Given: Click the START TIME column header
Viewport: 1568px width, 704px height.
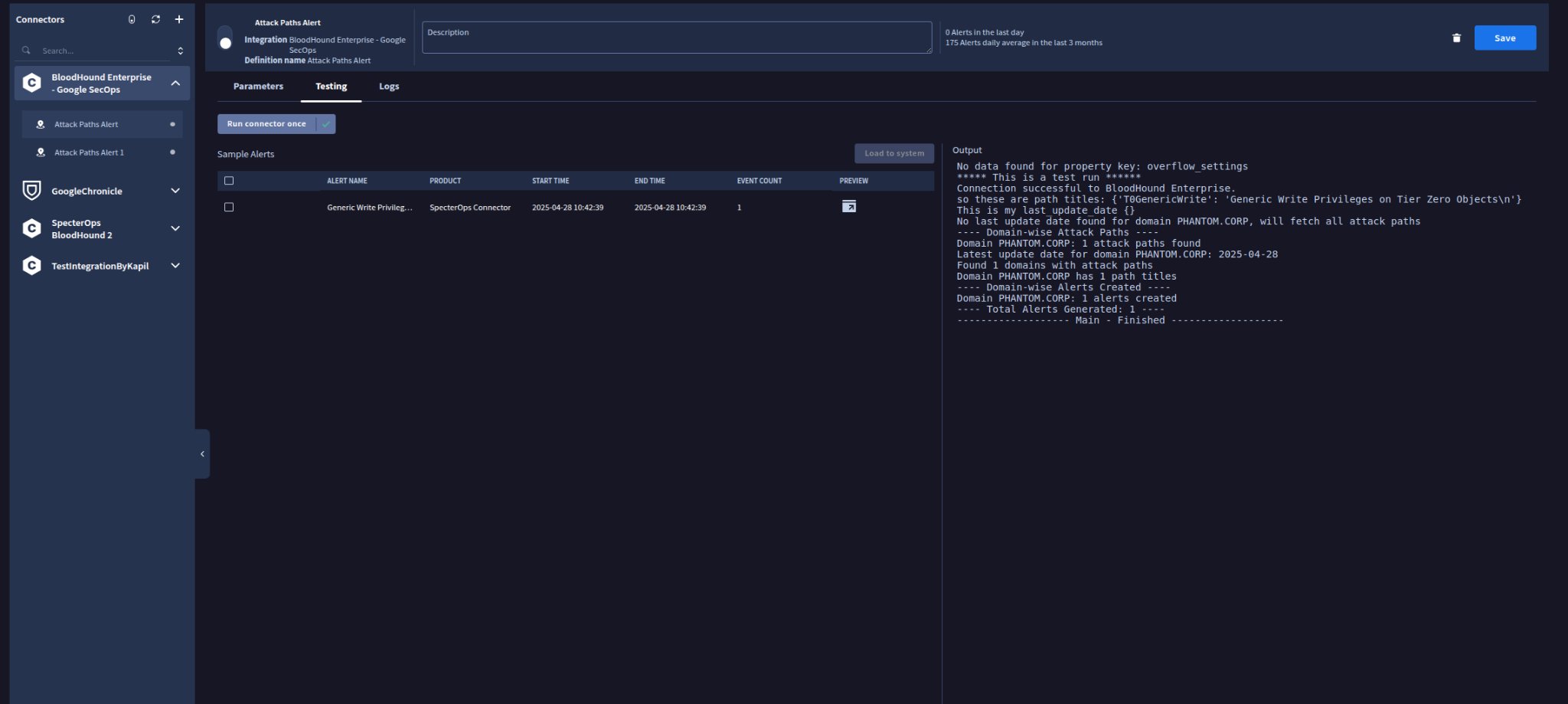Looking at the screenshot, I should pos(550,181).
